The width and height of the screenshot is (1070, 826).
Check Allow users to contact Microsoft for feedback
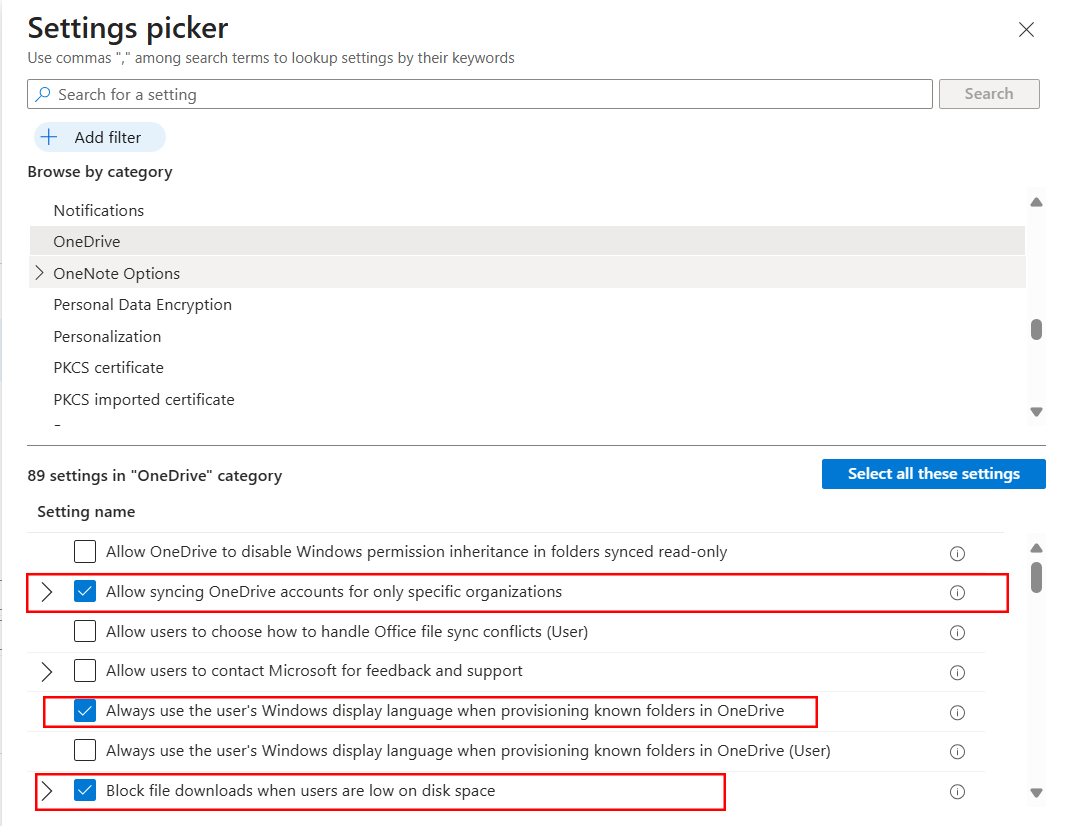click(x=85, y=670)
